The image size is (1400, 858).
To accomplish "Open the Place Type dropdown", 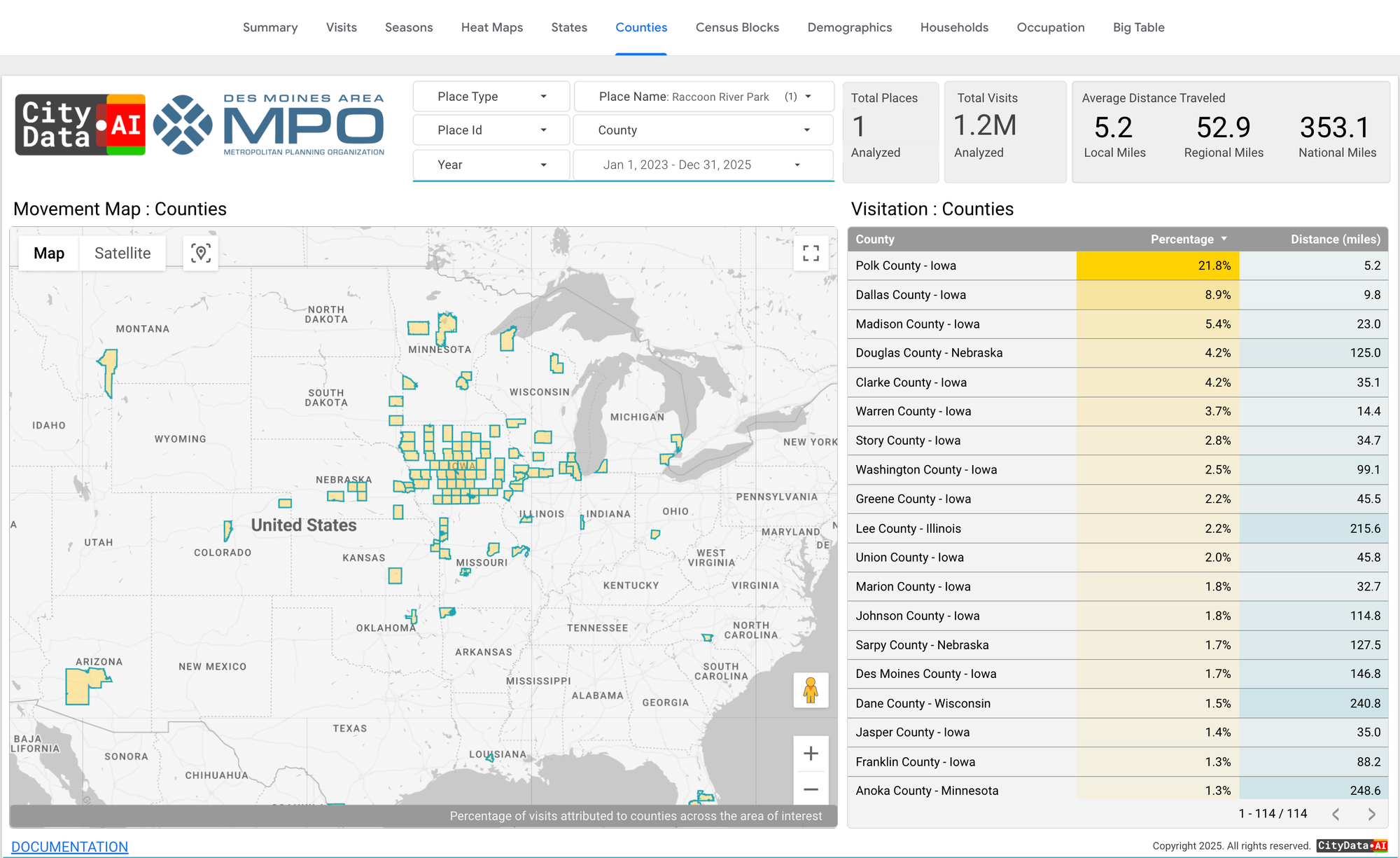I will tap(491, 97).
